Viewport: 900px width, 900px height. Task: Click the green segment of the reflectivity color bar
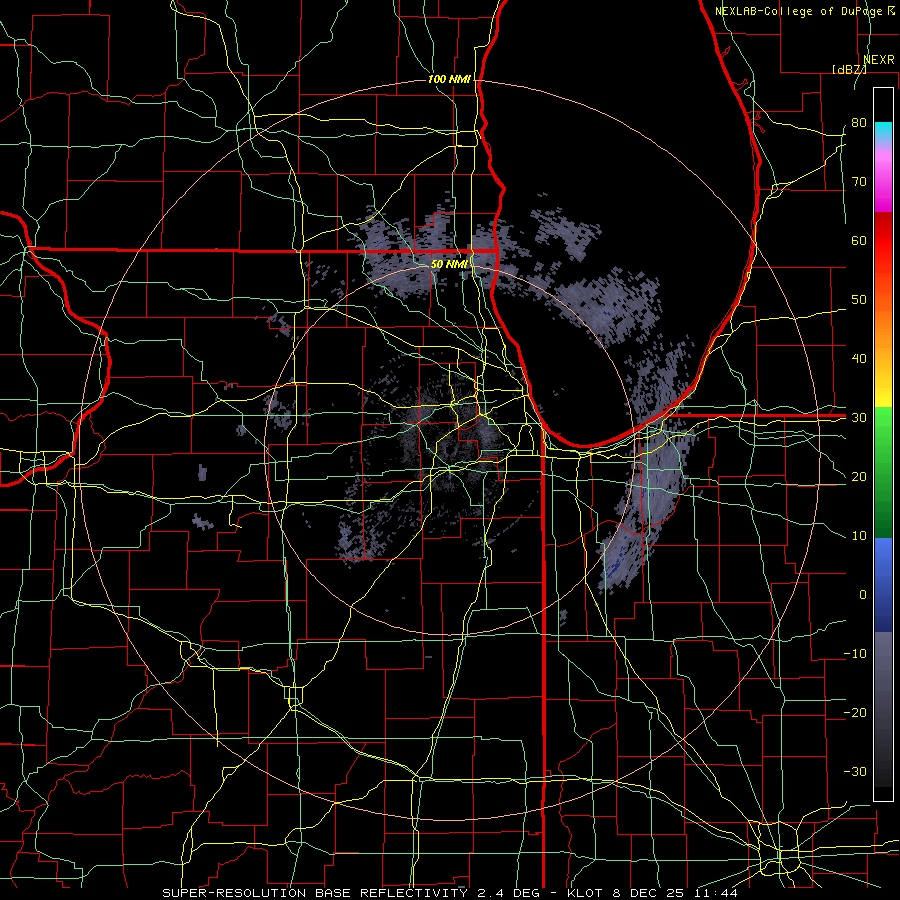(x=883, y=472)
